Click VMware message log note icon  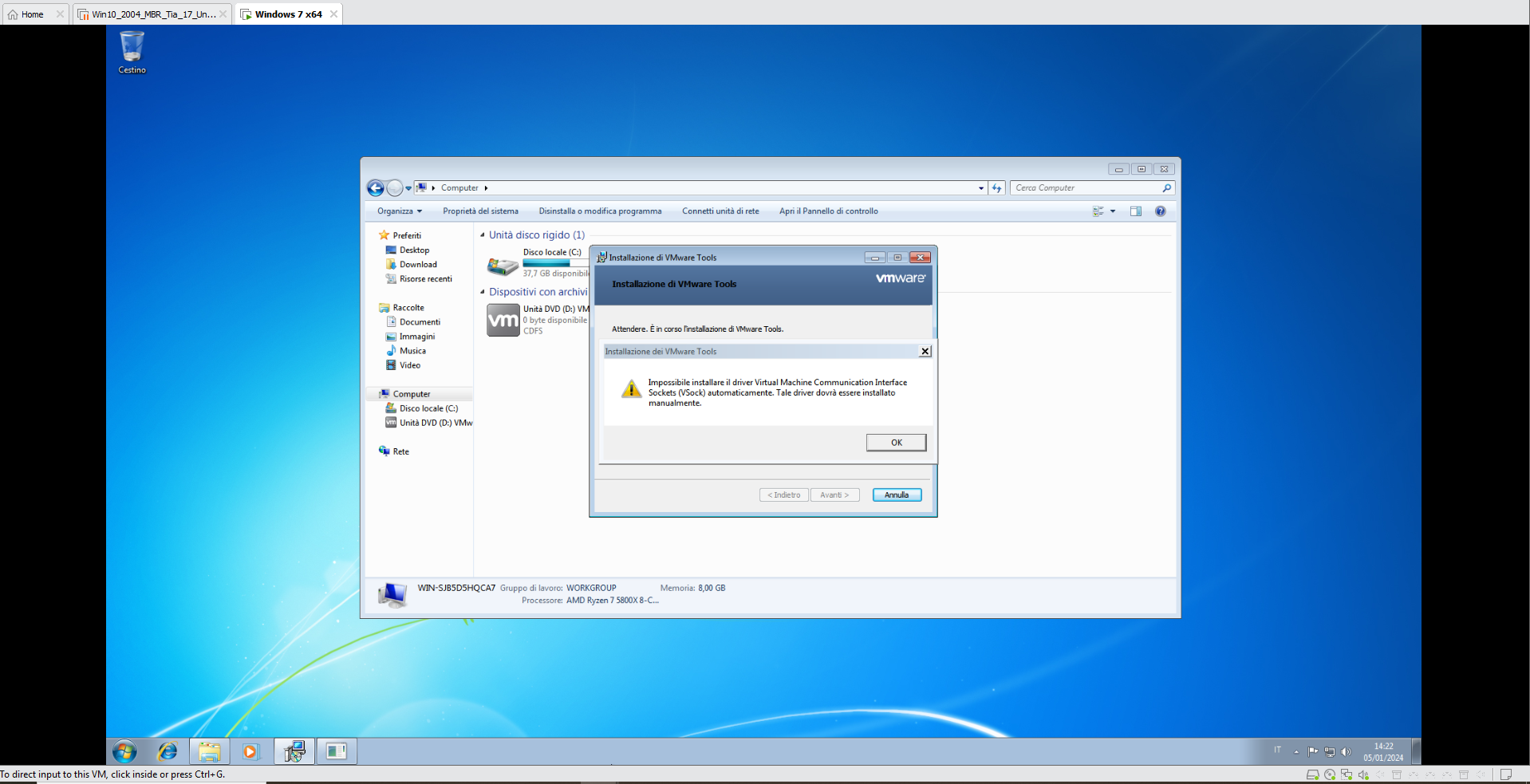1506,774
